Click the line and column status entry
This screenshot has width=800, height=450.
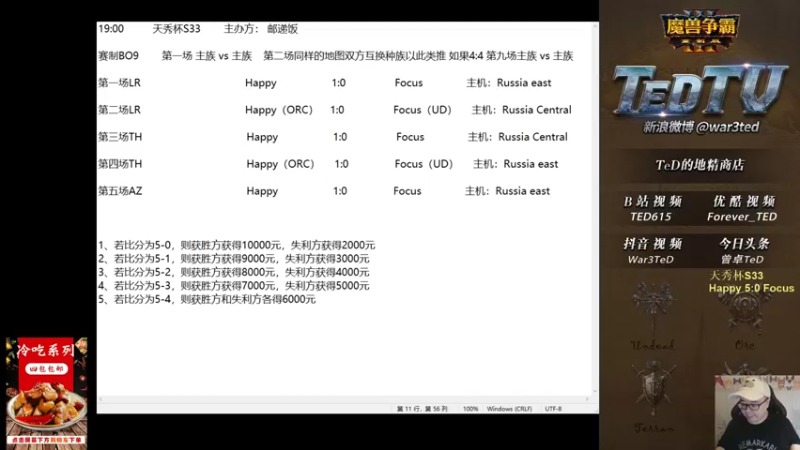pyautogui.click(x=422, y=409)
